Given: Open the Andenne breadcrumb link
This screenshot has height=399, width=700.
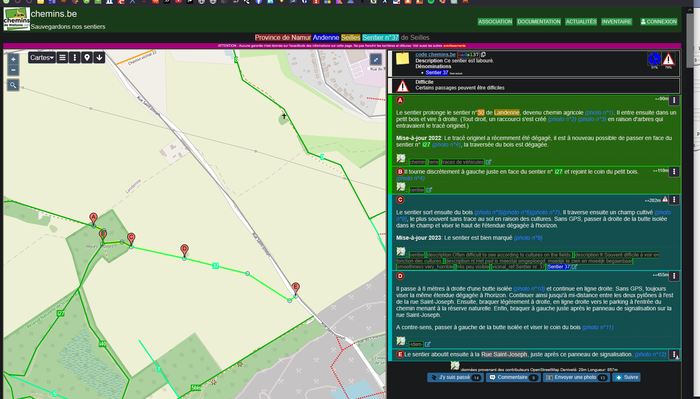Looking at the screenshot, I should (x=326, y=37).
